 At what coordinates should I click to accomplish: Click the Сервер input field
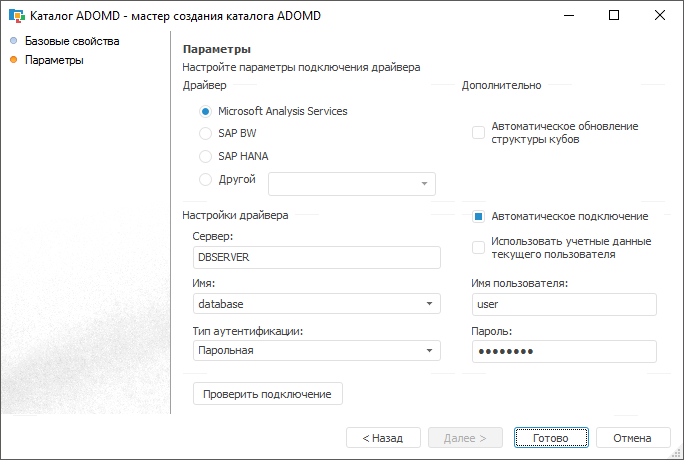pyautogui.click(x=316, y=257)
